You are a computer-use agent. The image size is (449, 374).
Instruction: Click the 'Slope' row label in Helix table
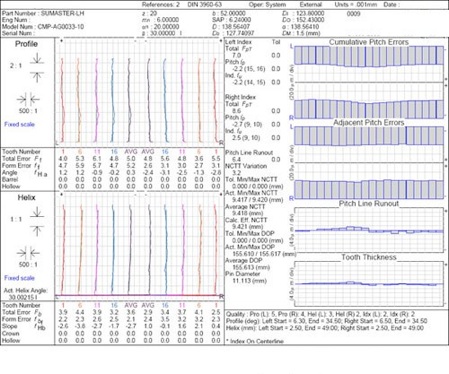click(x=10, y=326)
